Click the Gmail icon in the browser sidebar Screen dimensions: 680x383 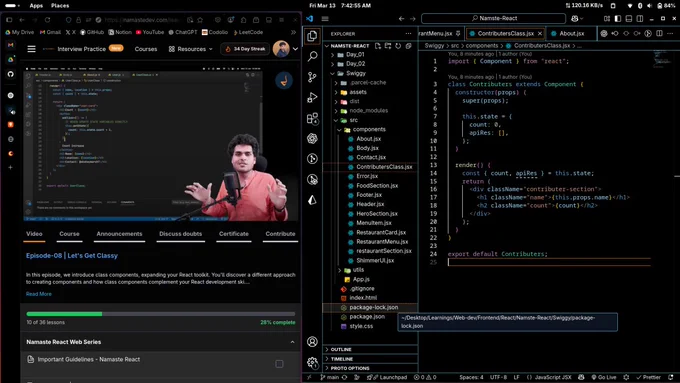click(x=11, y=45)
